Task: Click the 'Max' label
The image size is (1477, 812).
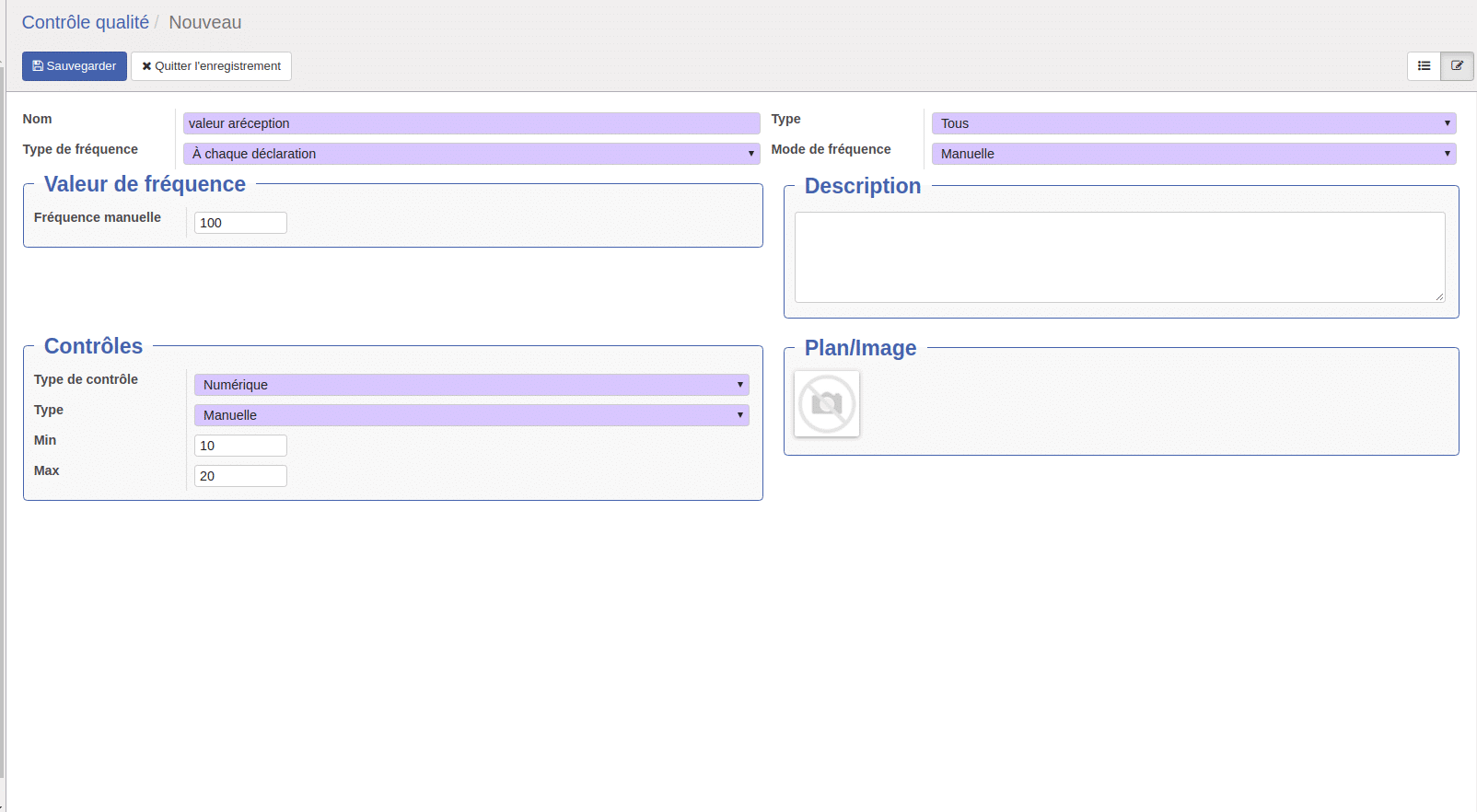Action: pos(47,470)
